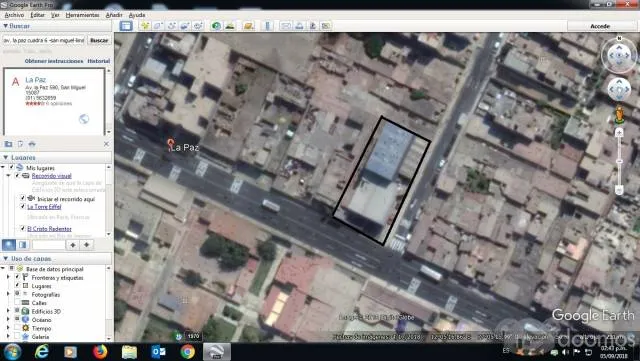Add a polygon from the toolbar
Image resolution: width=640 pixels, height=361 pixels.
coord(158,26)
